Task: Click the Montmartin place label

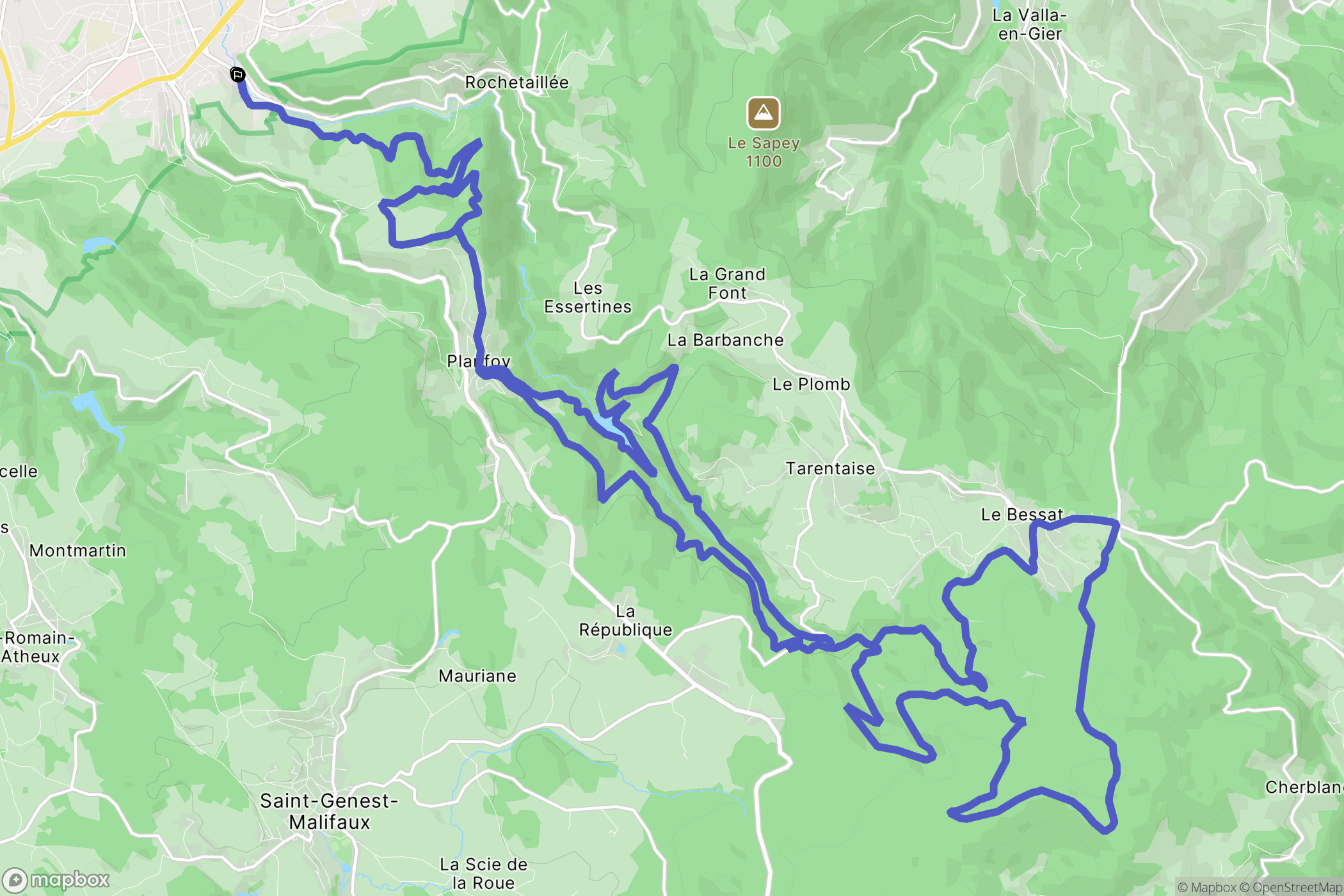Action: tap(77, 550)
